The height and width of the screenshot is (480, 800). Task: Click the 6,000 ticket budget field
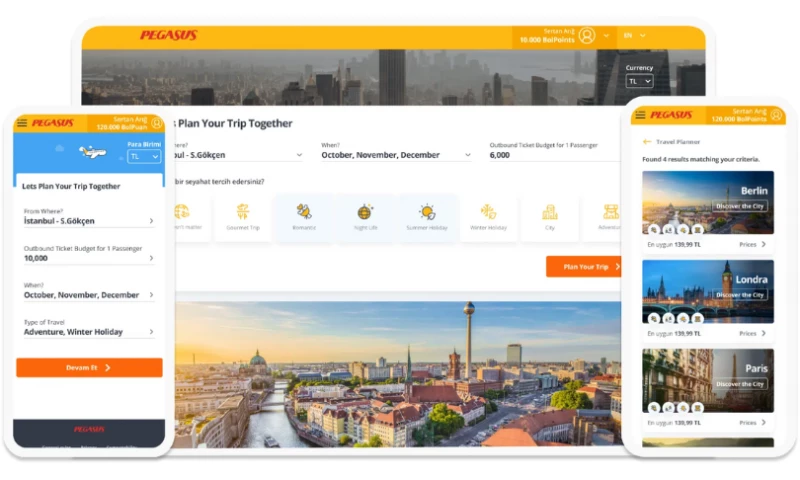click(x=555, y=155)
